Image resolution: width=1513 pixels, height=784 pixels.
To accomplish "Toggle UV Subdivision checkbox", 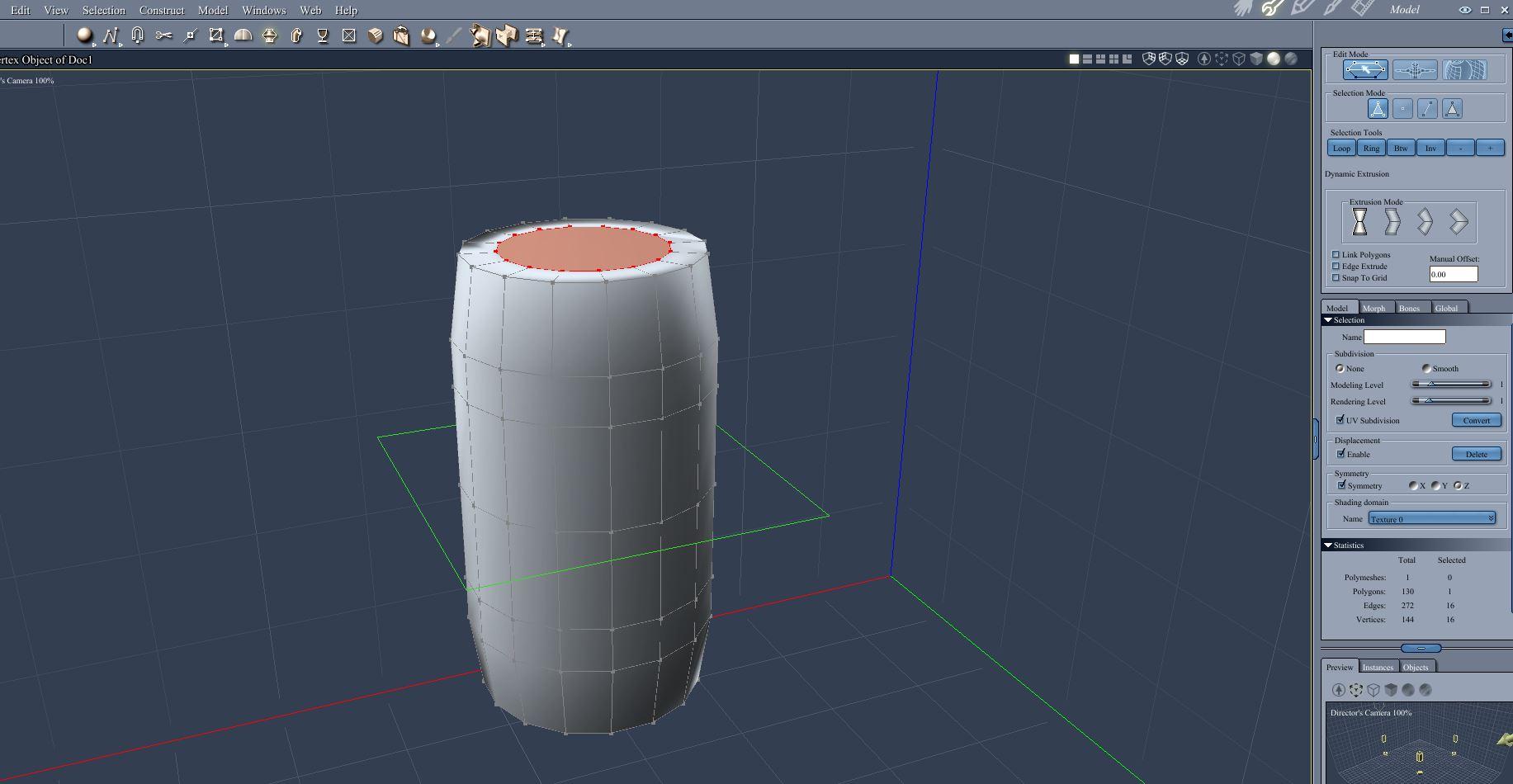I will [x=1340, y=420].
